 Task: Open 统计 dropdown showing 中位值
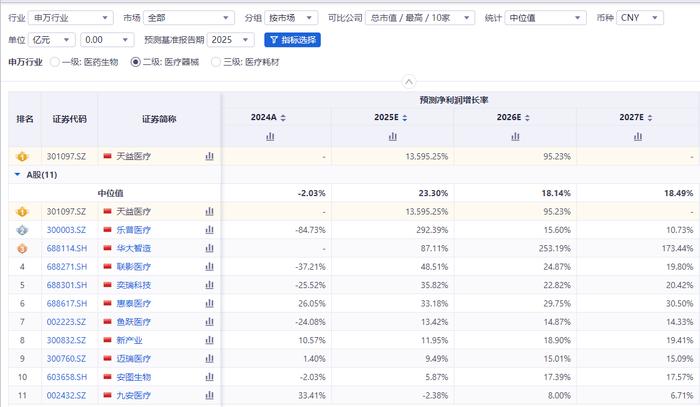click(x=545, y=18)
